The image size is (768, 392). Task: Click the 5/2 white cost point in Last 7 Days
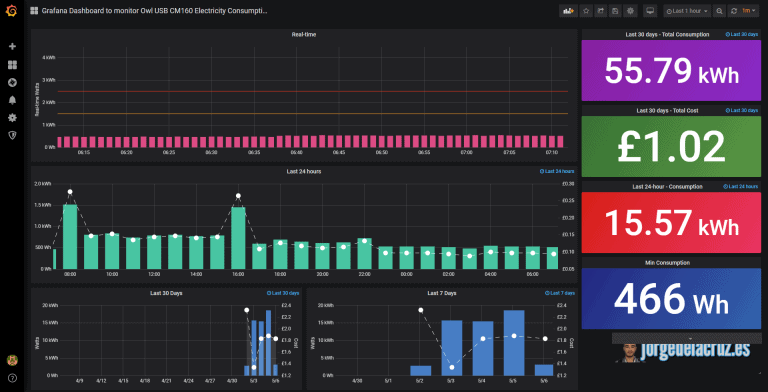421,310
